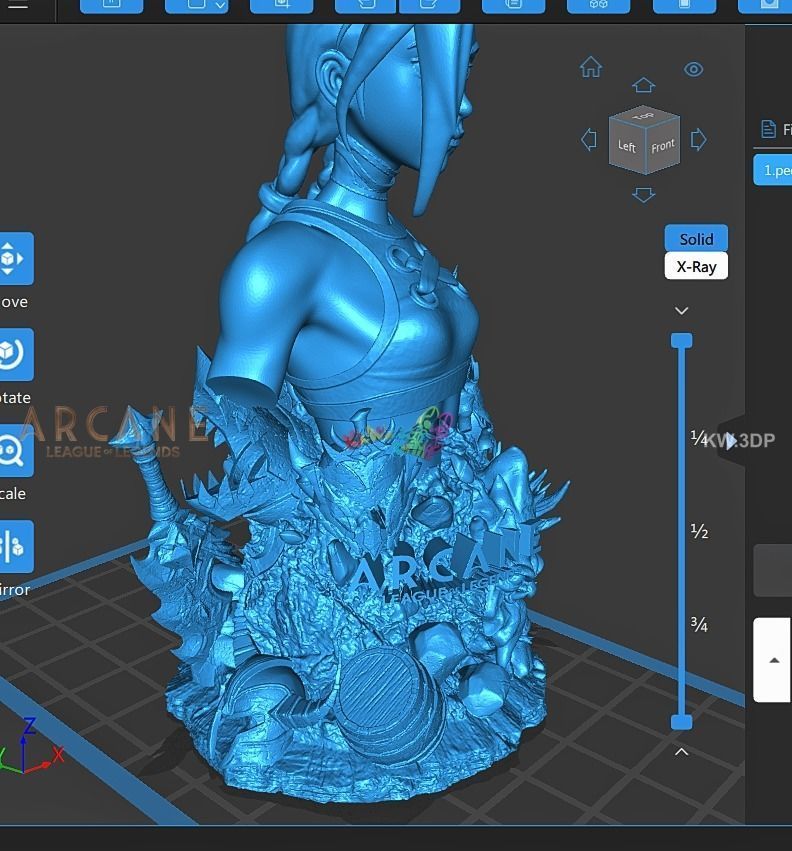Select the 1.pe… file entry
The width and height of the screenshot is (792, 851).
click(x=772, y=170)
